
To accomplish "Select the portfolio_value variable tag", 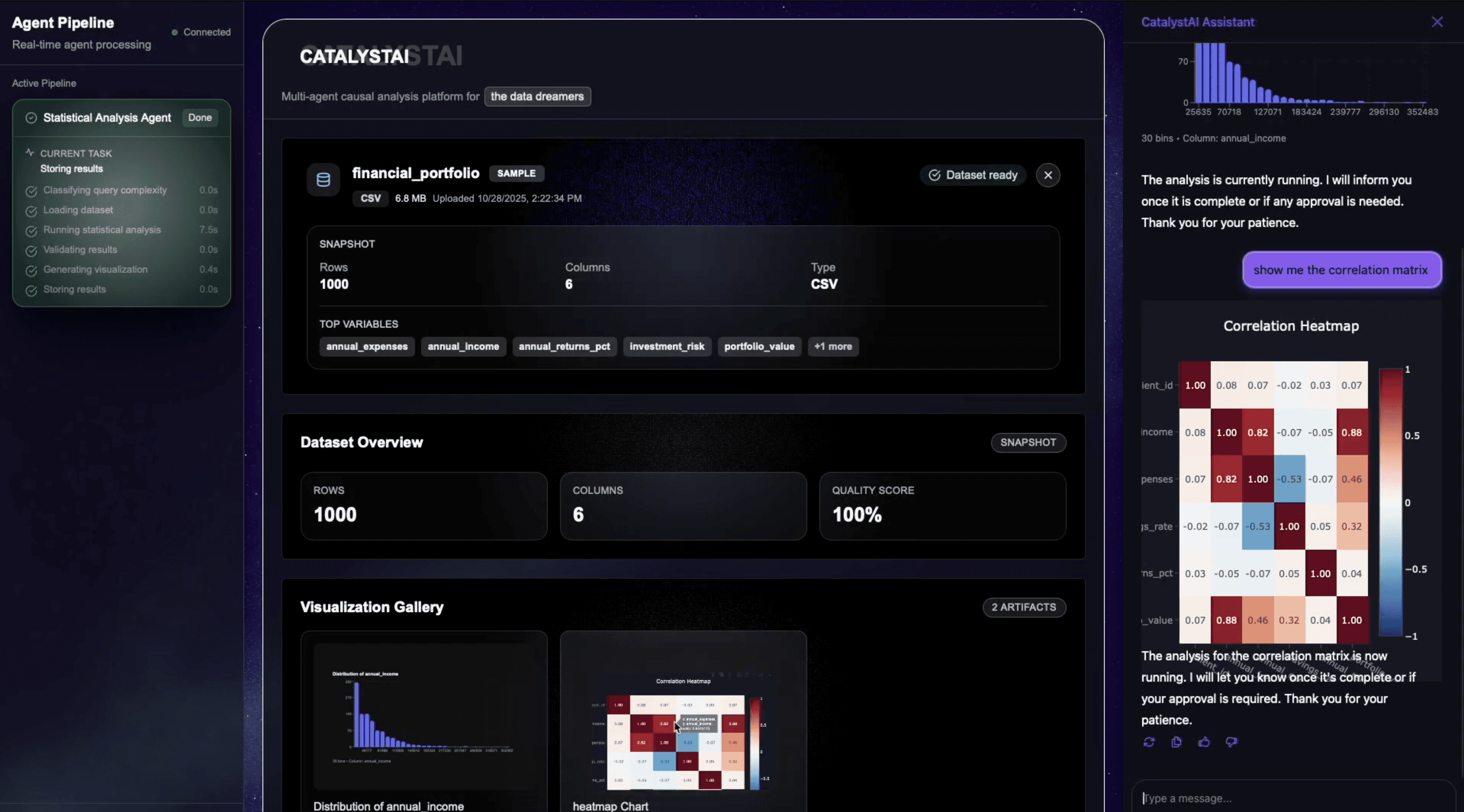I will tap(759, 347).
